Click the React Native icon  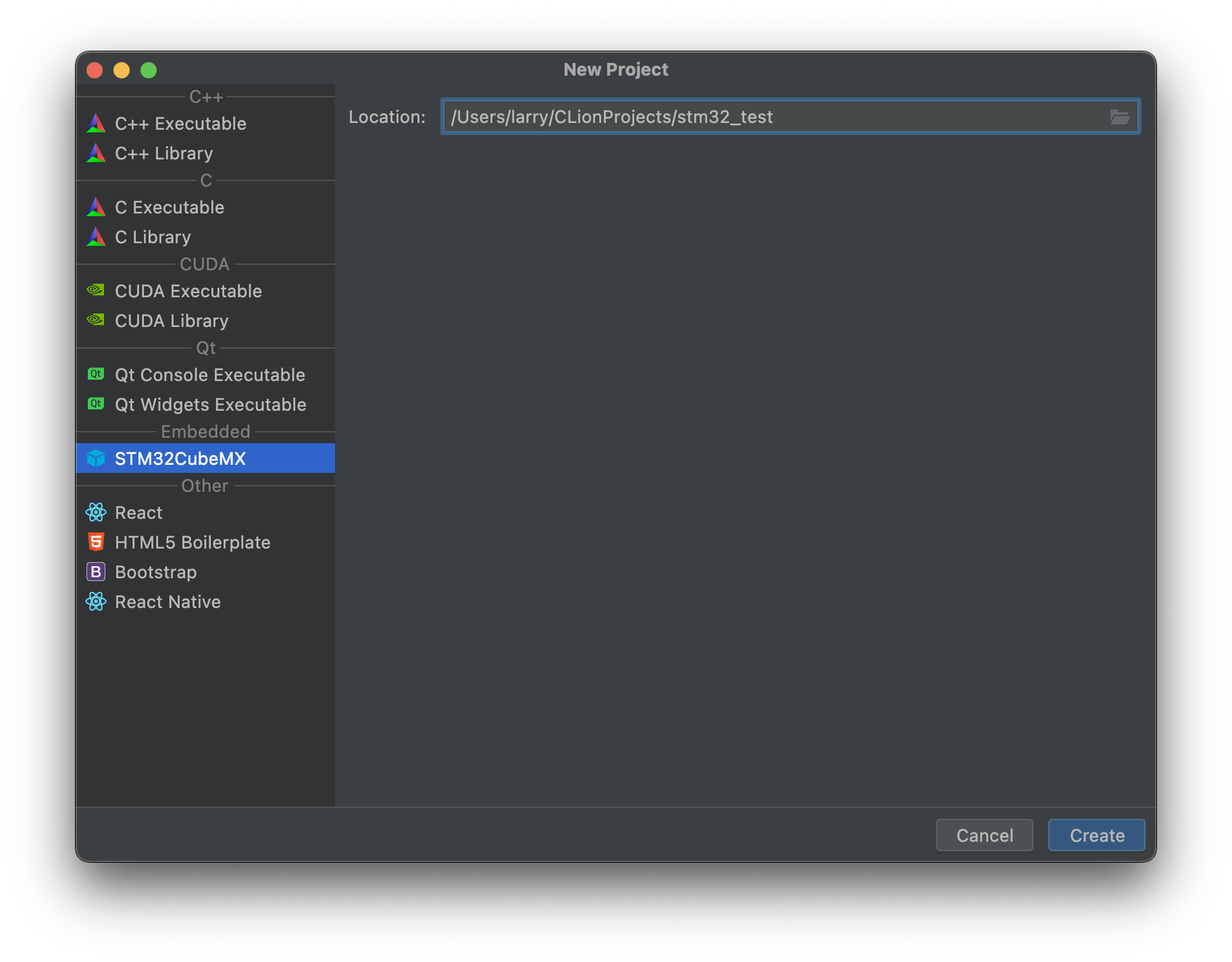(96, 601)
